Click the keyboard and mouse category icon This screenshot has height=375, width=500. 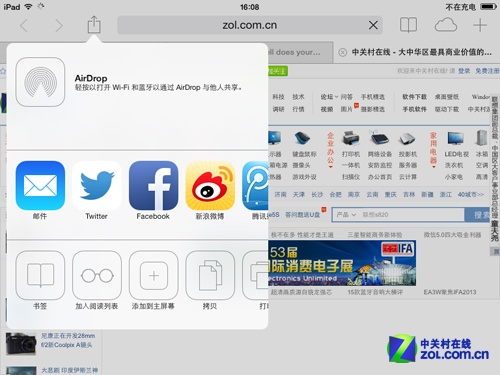tap(302, 138)
